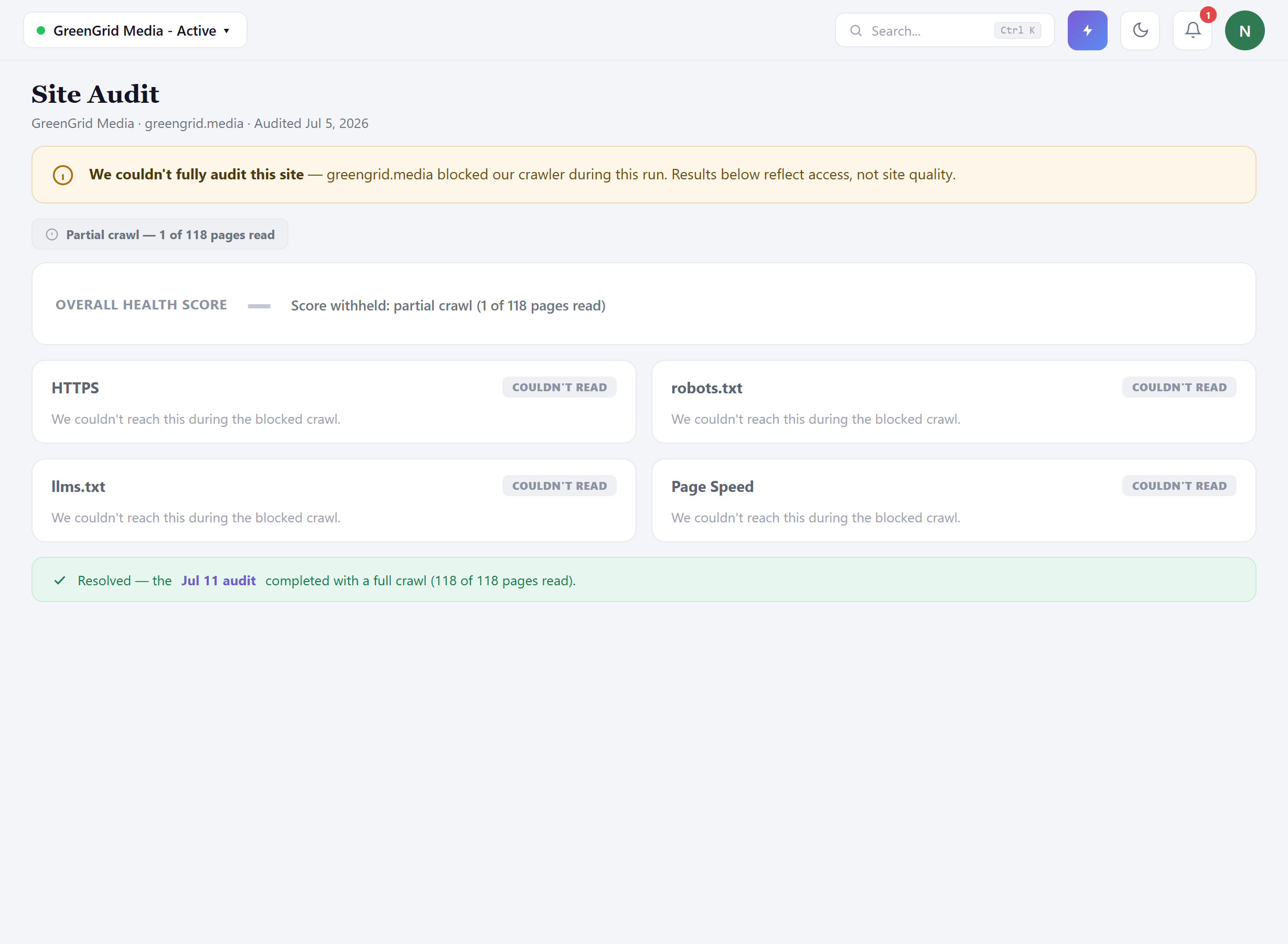Click the purple lightning bolt quick action button
Image resolution: width=1288 pixels, height=944 pixels.
[x=1087, y=30]
